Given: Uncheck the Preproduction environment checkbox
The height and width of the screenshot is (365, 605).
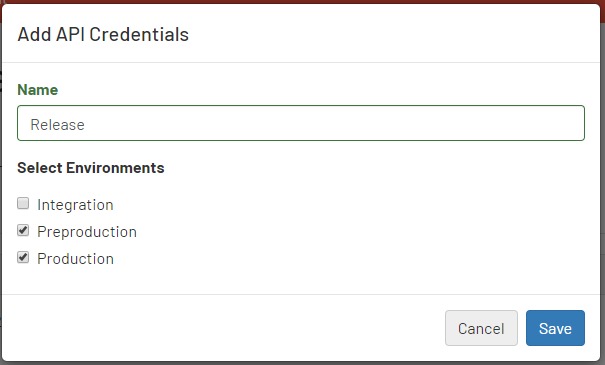Looking at the screenshot, I should coord(23,230).
